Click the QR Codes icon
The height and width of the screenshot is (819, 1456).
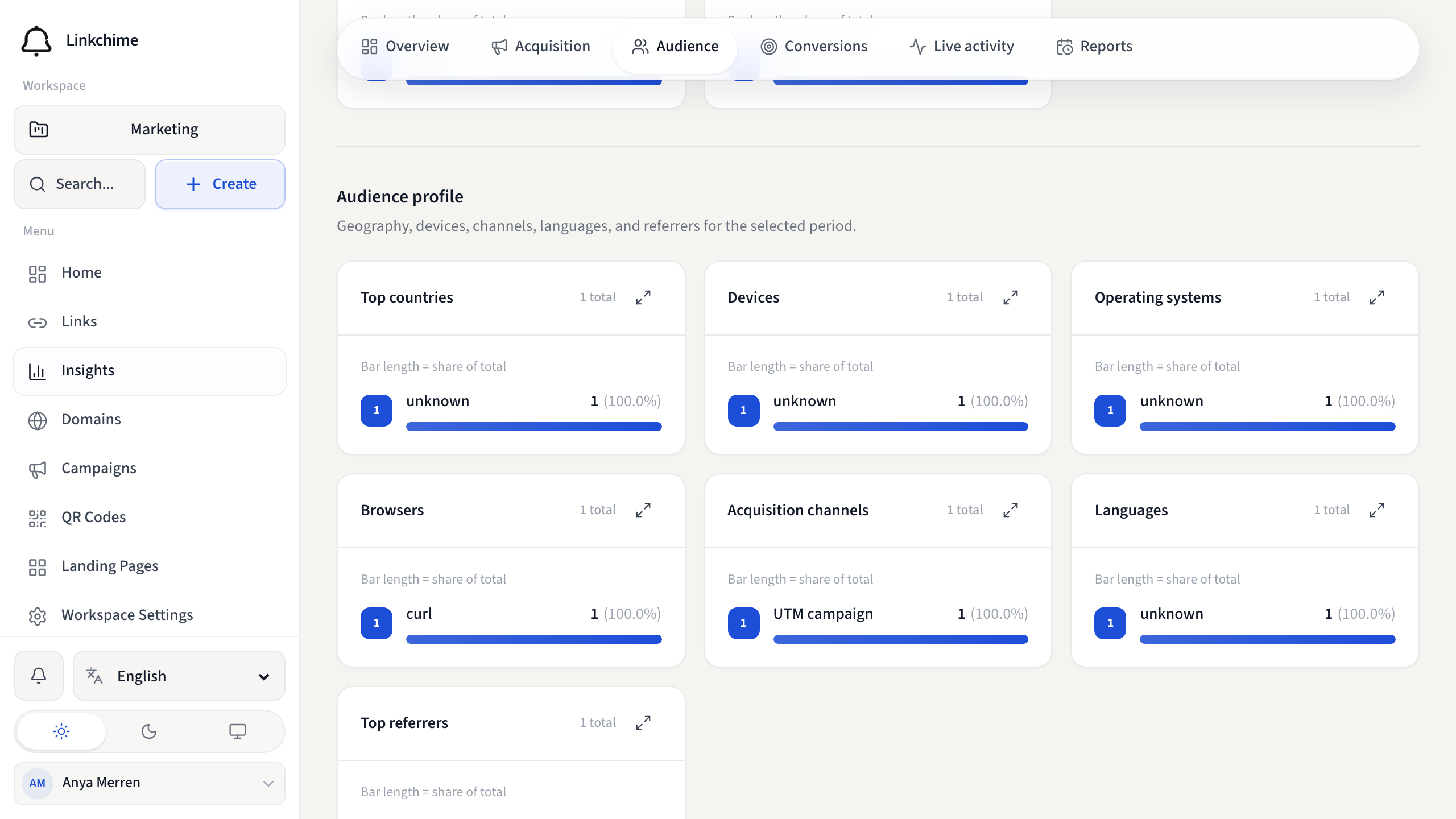(x=38, y=518)
